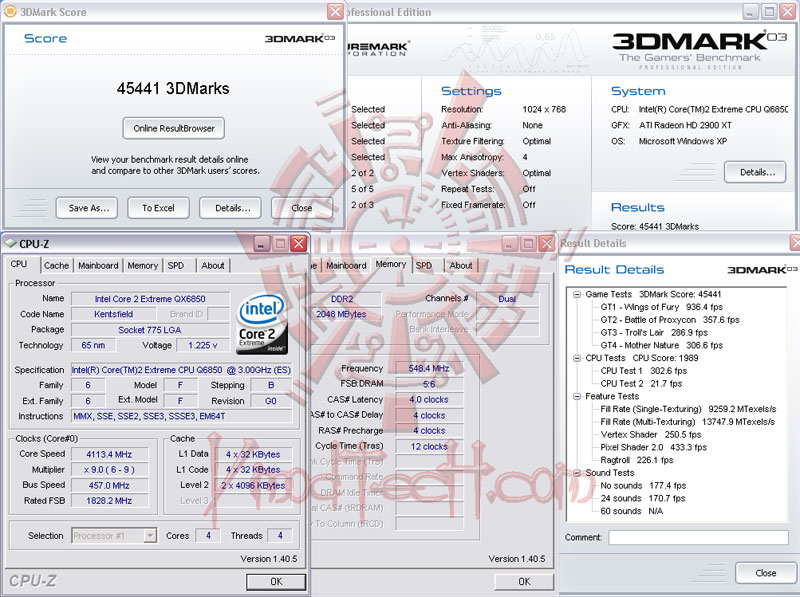Click the 45441 3DMarks score text
This screenshot has width=800, height=597.
(x=173, y=88)
